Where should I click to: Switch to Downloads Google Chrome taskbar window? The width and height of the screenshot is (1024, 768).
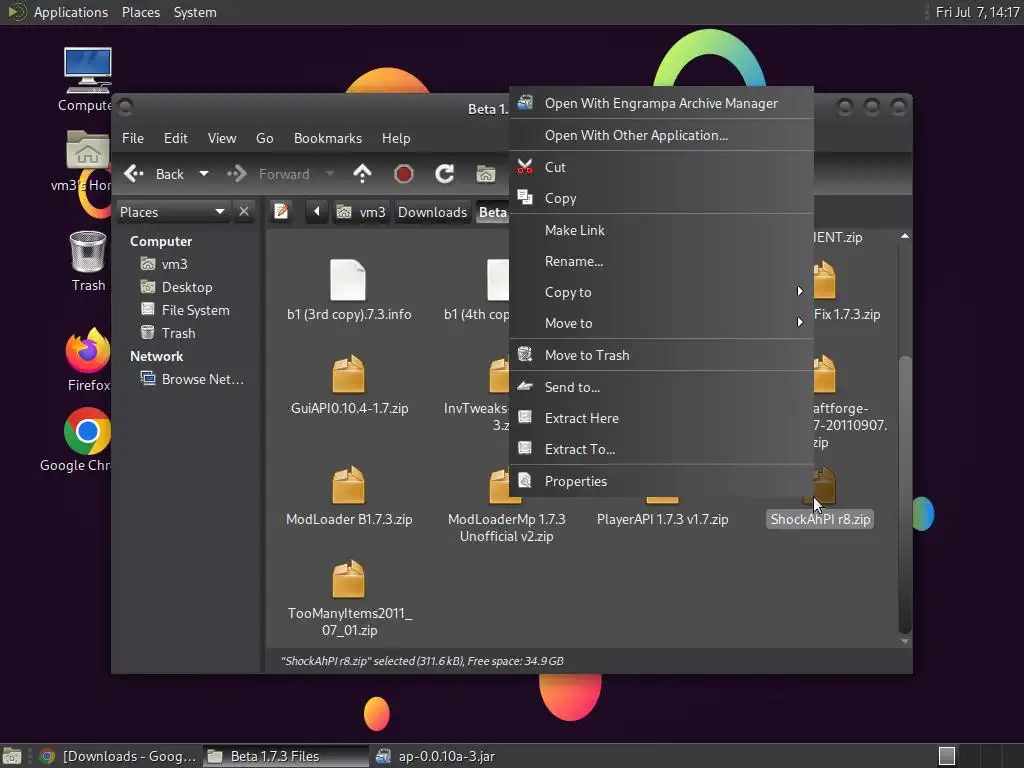pos(118,756)
